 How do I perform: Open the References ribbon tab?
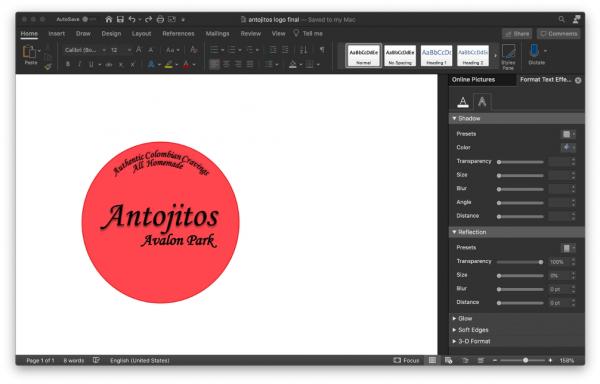[x=178, y=34]
